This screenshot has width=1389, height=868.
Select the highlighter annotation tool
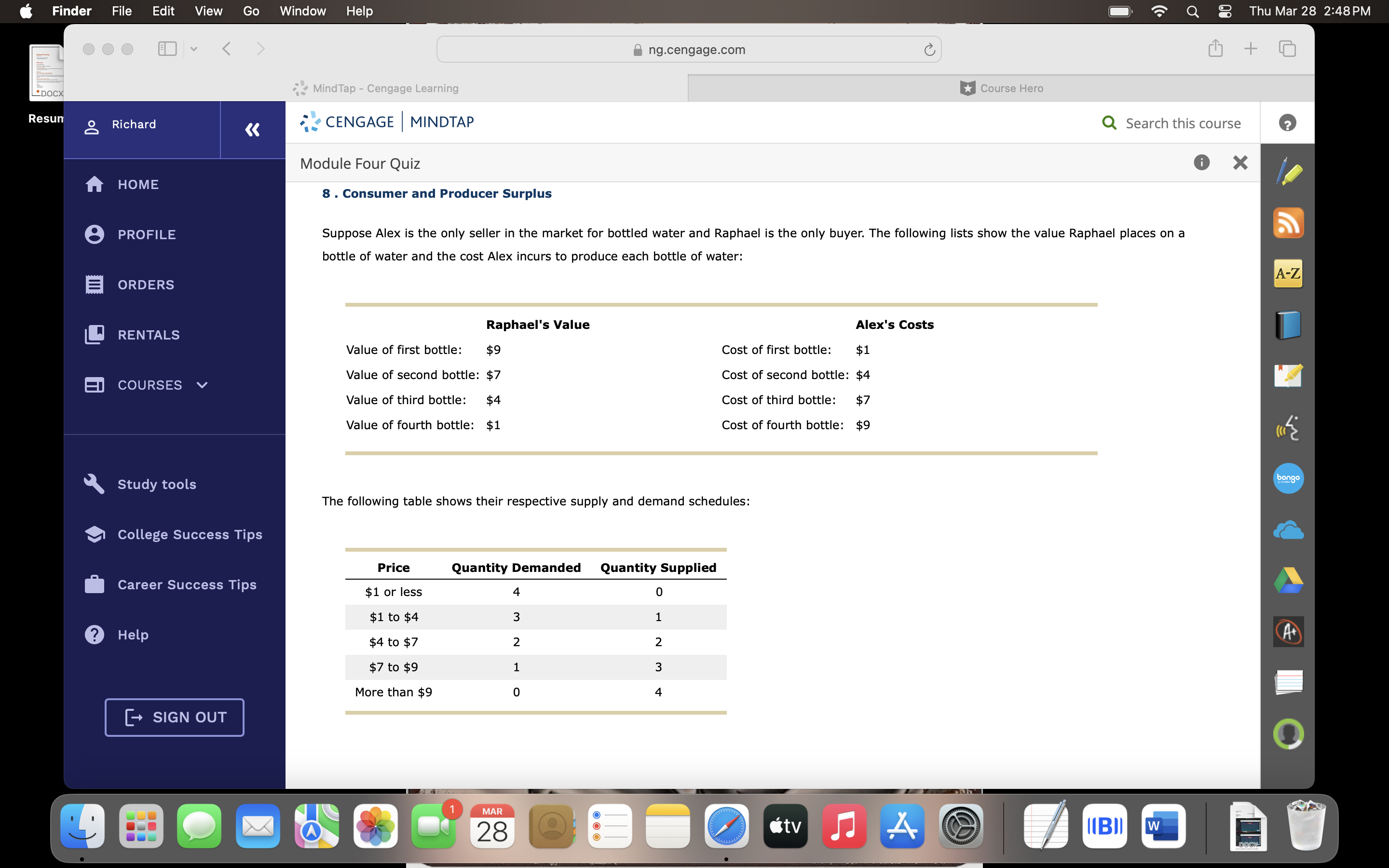pyautogui.click(x=1289, y=170)
